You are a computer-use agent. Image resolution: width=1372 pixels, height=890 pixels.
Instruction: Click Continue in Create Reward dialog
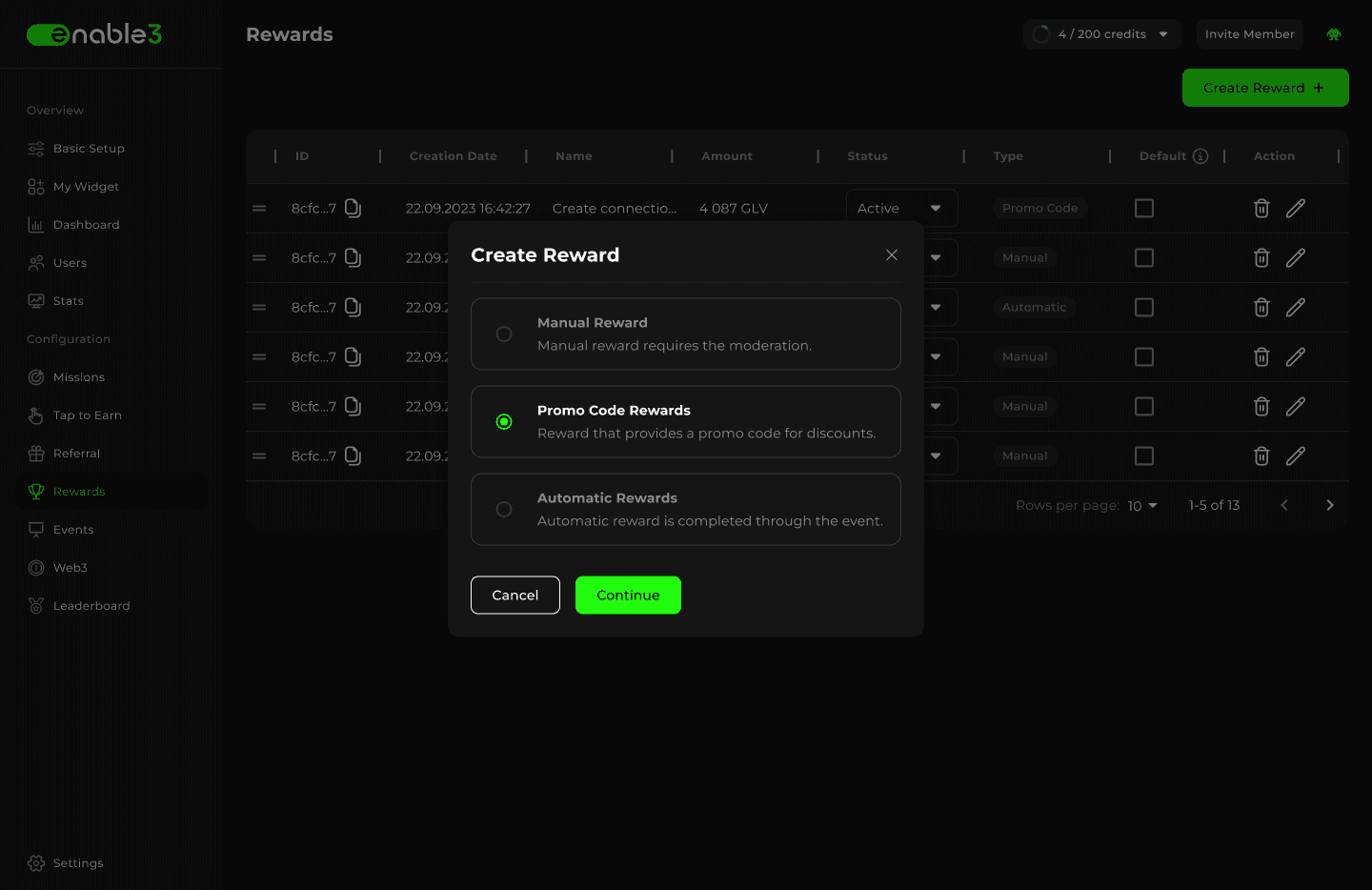coord(628,595)
